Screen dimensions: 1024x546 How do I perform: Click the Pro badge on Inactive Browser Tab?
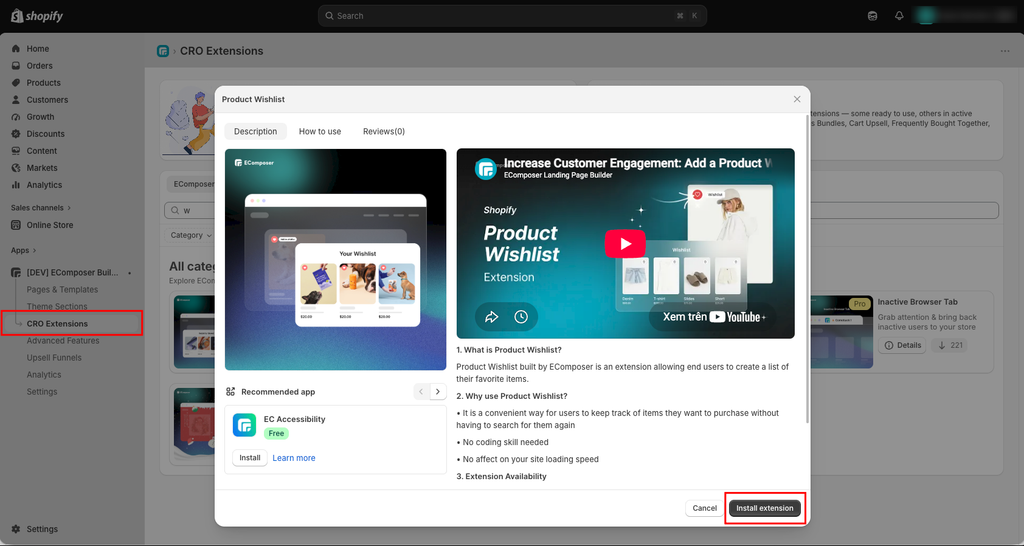coord(859,304)
